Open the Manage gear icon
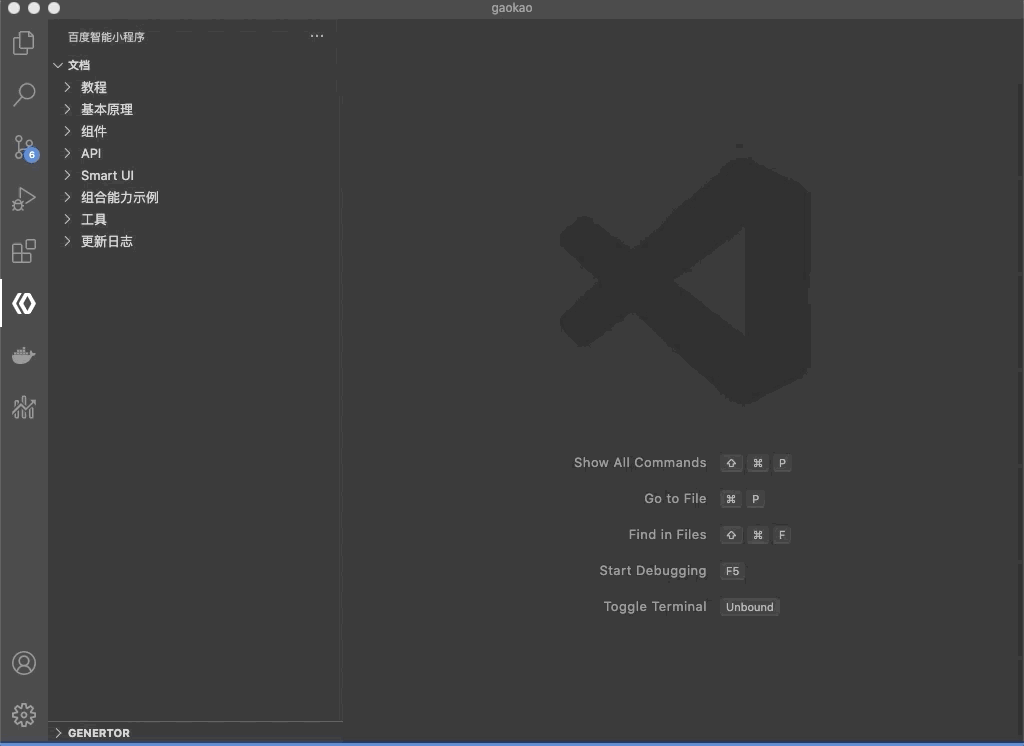 click(24, 715)
